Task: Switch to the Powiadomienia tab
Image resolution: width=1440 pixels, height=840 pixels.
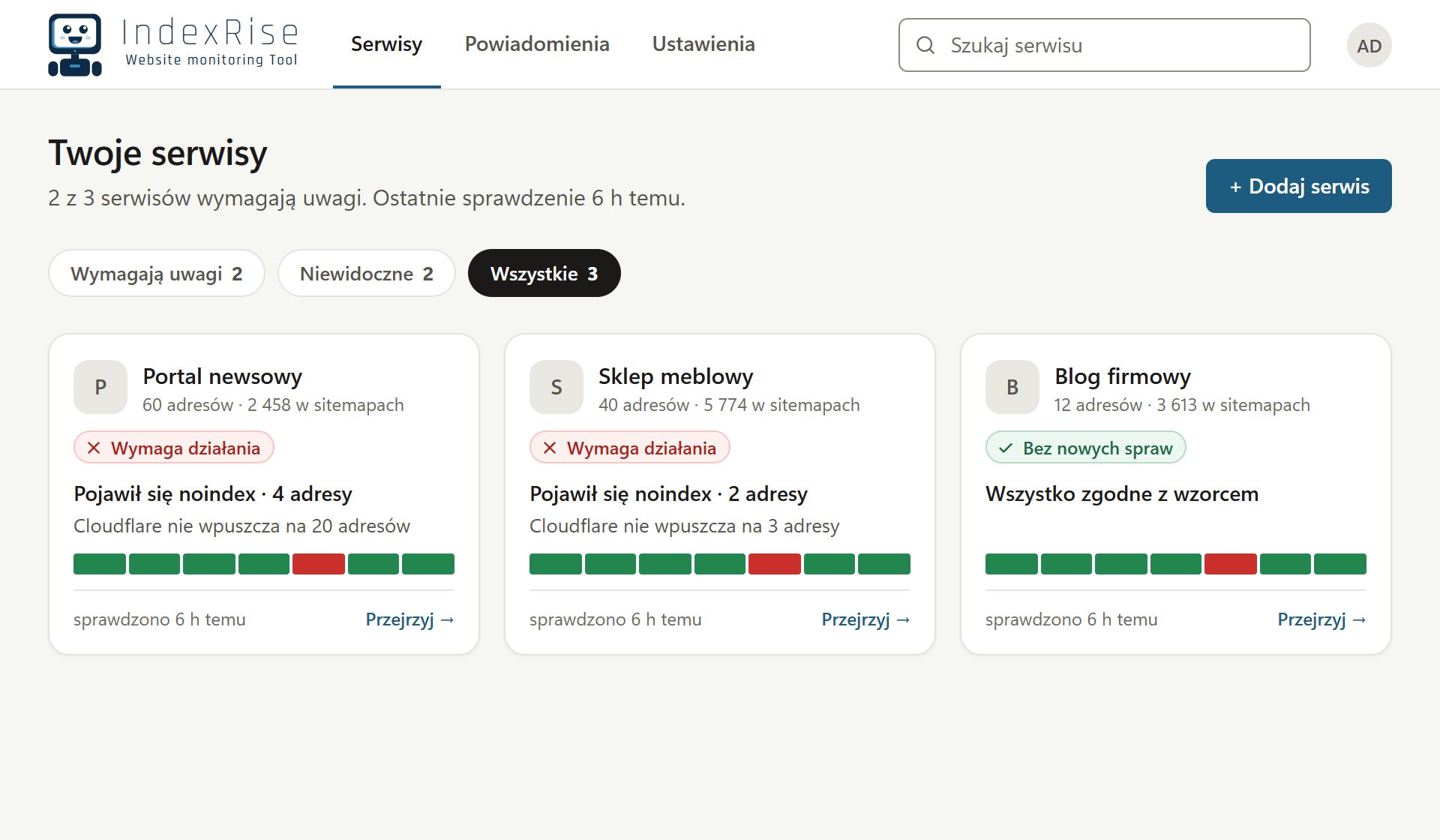Action: tap(537, 44)
